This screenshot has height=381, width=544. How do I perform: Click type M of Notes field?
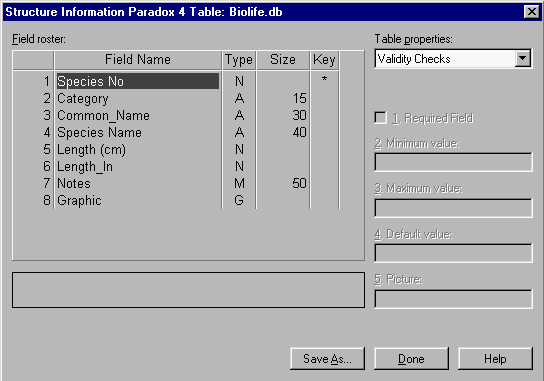pyautogui.click(x=239, y=183)
